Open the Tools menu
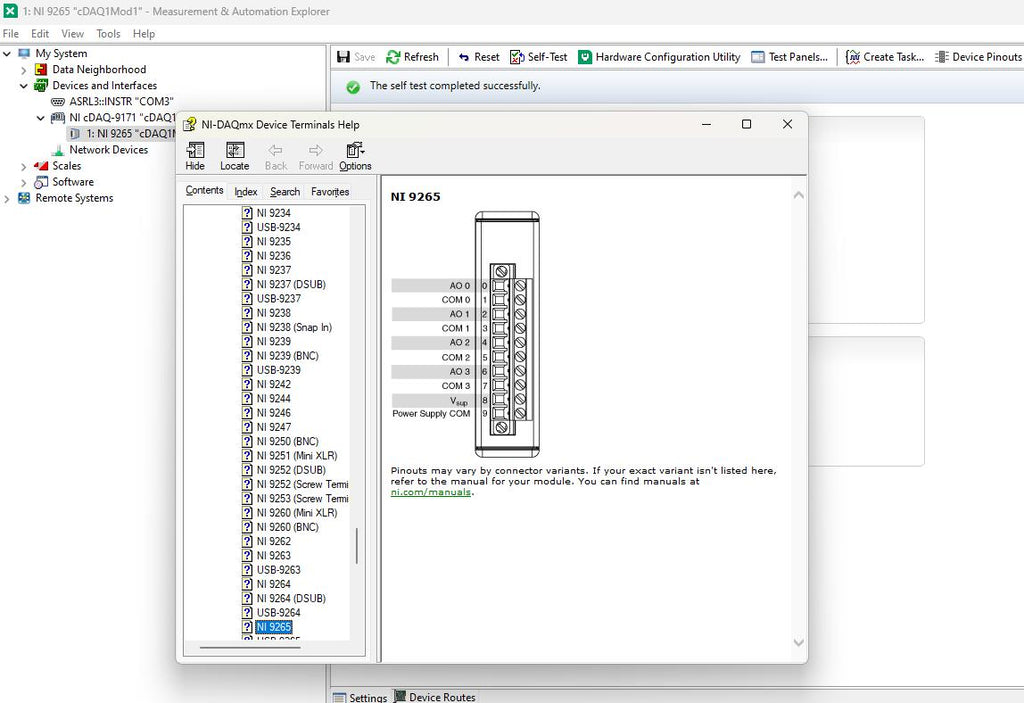Screen dimensions: 1024x703 [108, 34]
